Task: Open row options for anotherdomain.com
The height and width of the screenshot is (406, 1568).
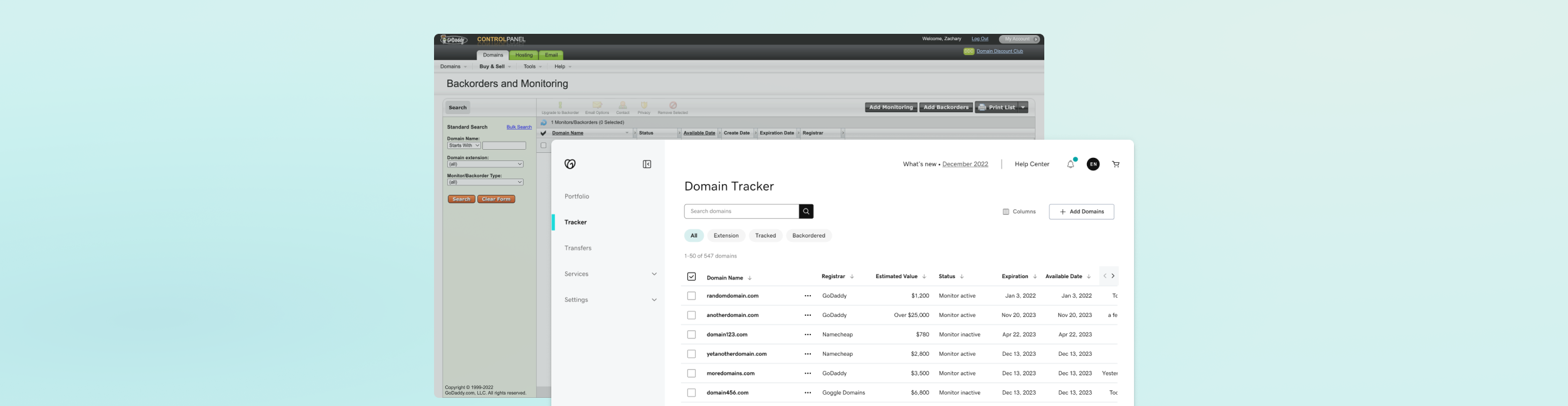Action: [x=808, y=315]
